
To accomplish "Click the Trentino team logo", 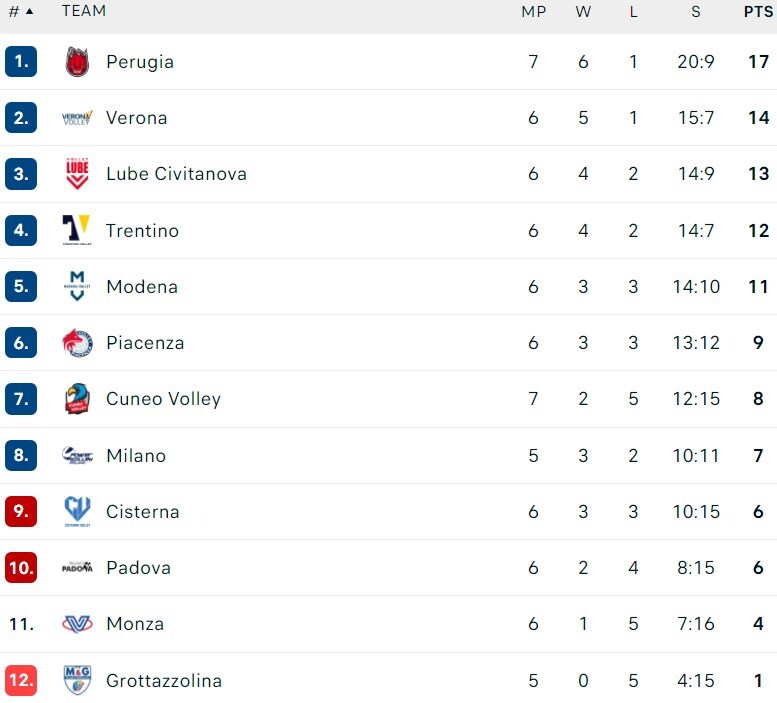I will tap(77, 230).
